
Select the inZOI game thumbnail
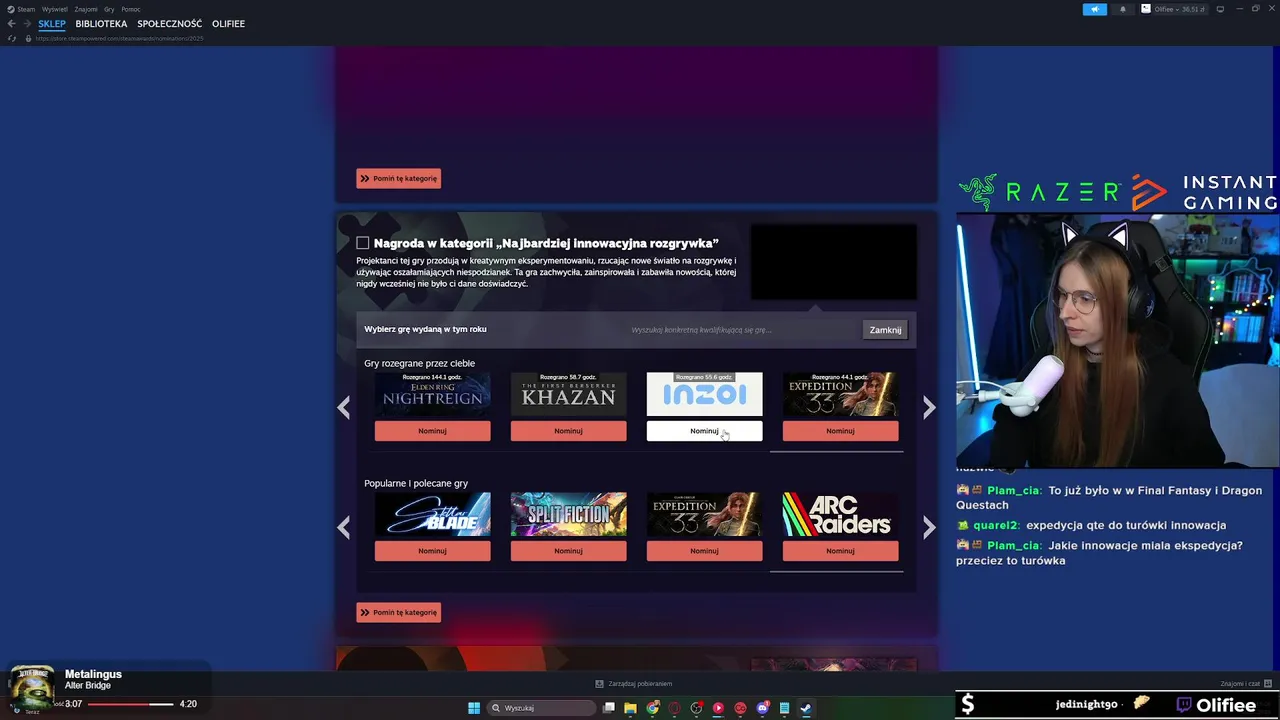point(704,394)
